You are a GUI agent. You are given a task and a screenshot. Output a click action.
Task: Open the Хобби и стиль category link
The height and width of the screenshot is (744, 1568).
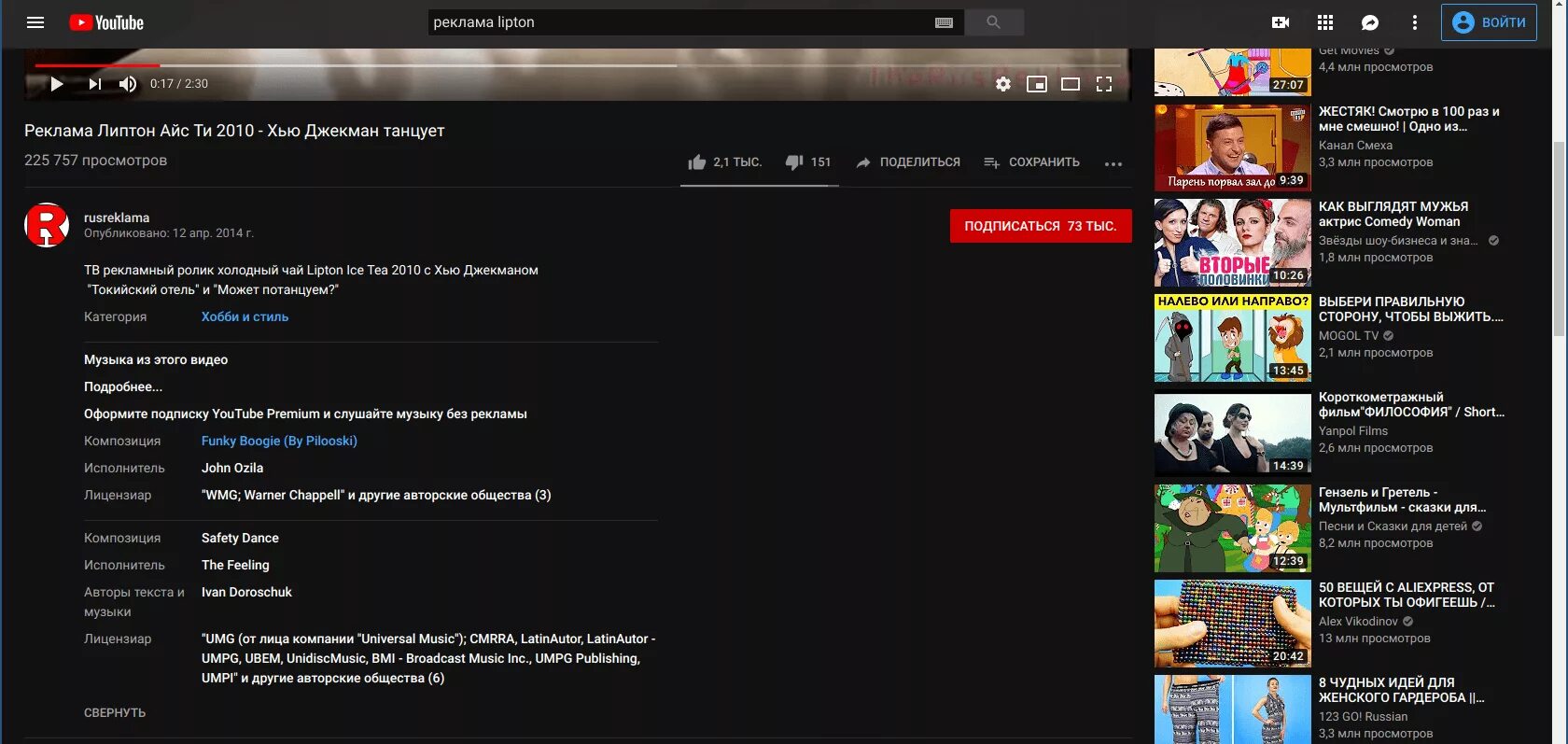[245, 316]
